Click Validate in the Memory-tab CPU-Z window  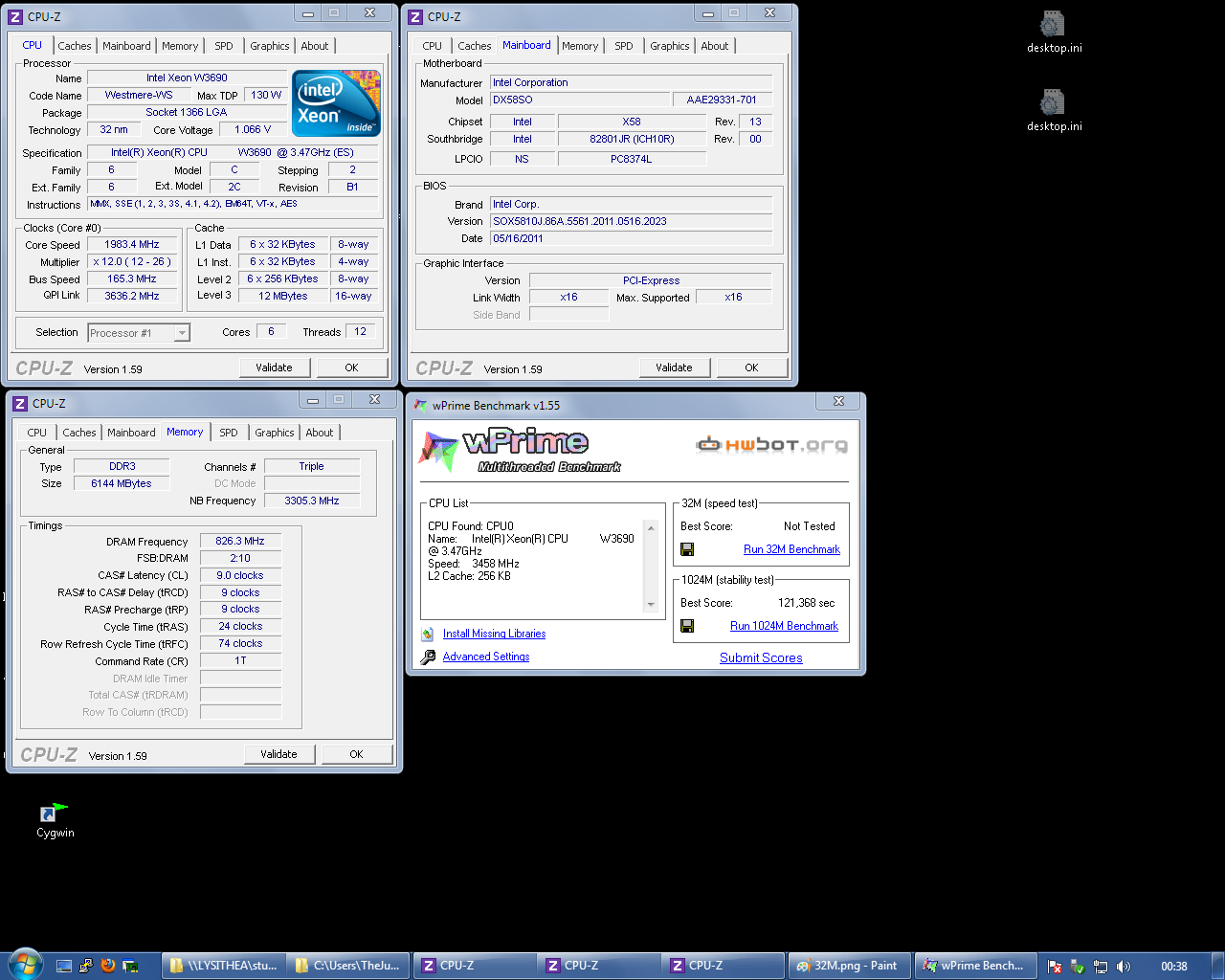pos(278,754)
